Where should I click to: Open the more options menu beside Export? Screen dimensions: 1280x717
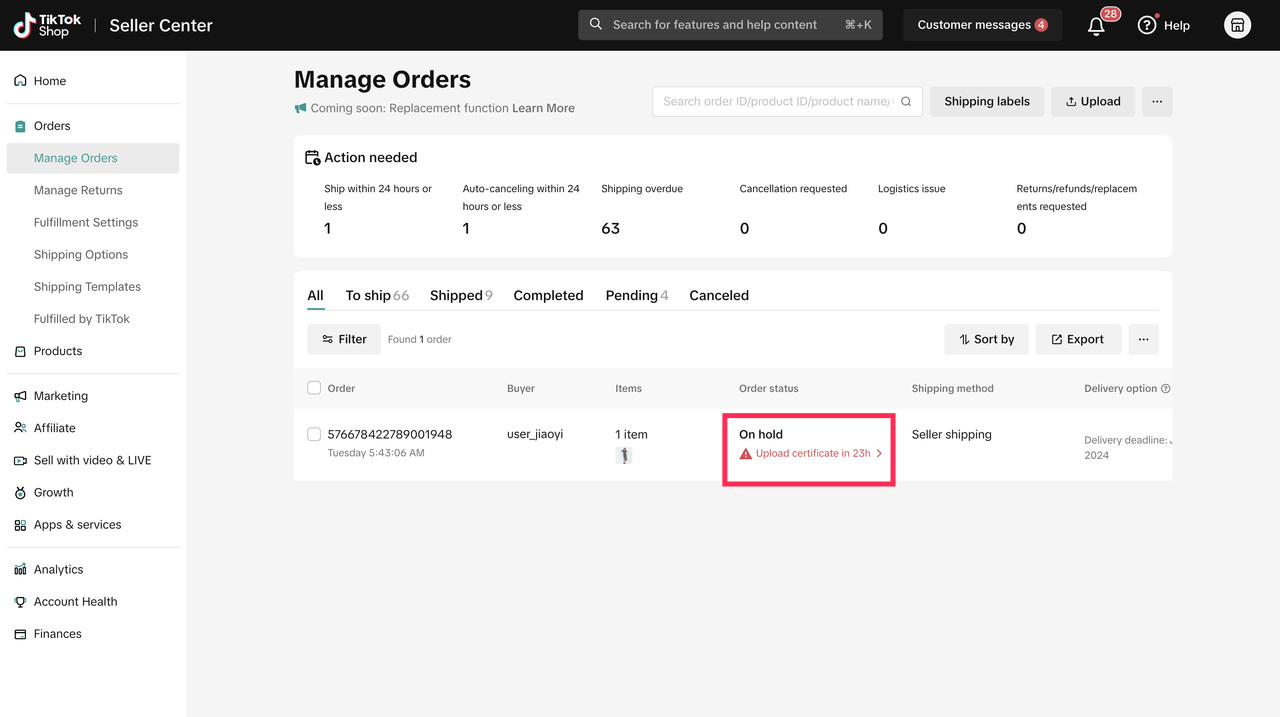point(1143,339)
